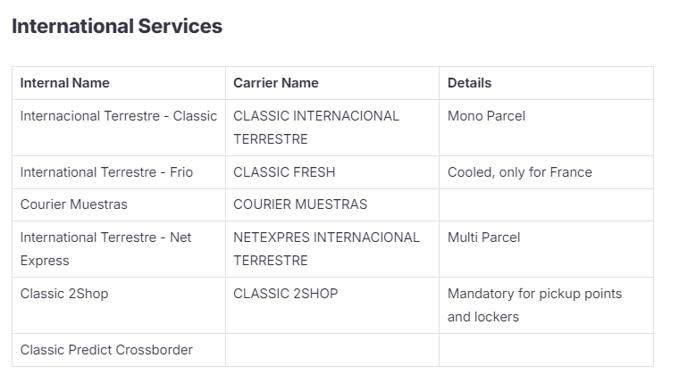Click International Terrestre - Frio cell
The width and height of the screenshot is (688, 383).
[118, 172]
